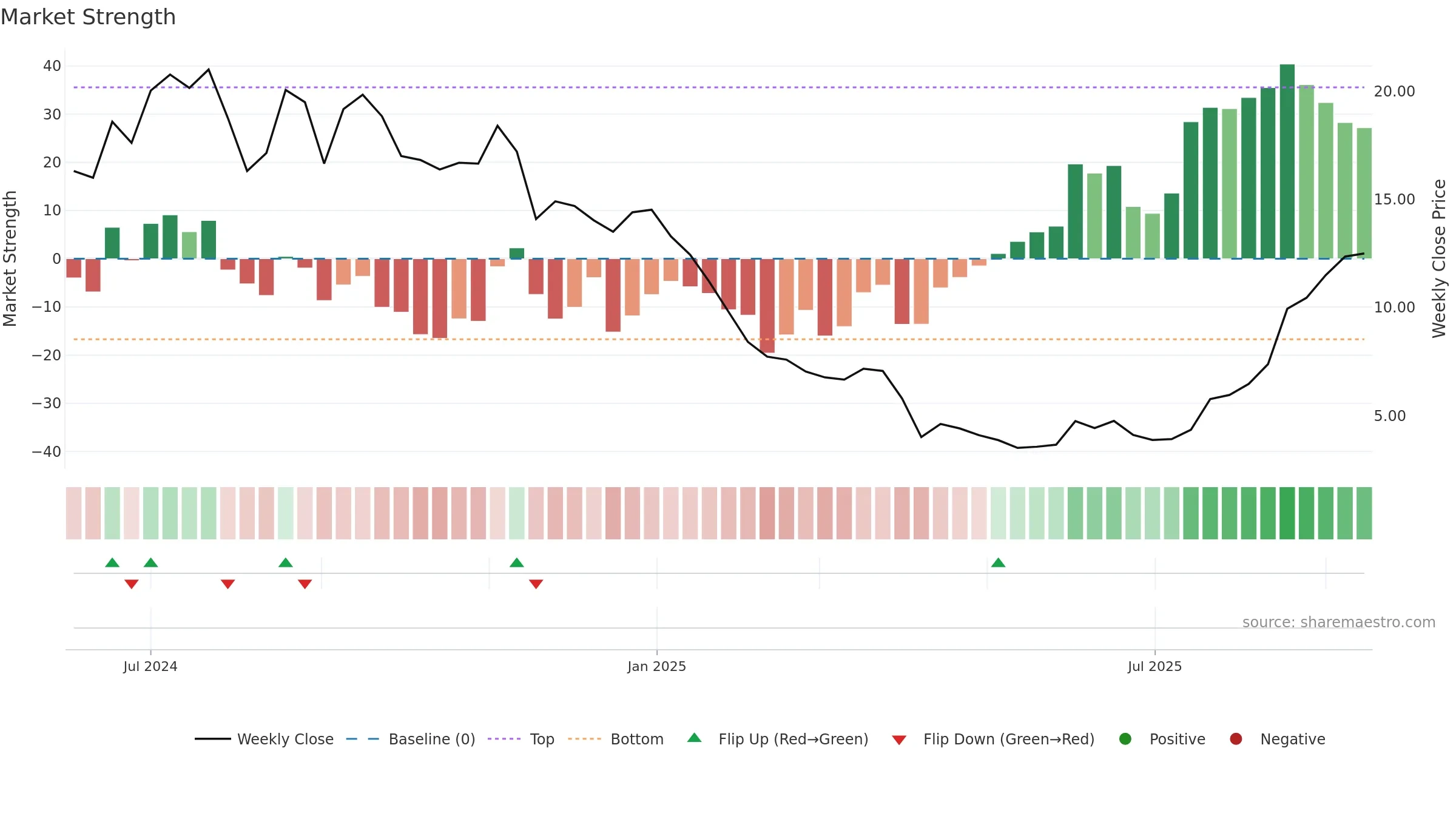The height and width of the screenshot is (819, 1456).
Task: Click the orange dotted Bottom legend sample
Action: [585, 739]
